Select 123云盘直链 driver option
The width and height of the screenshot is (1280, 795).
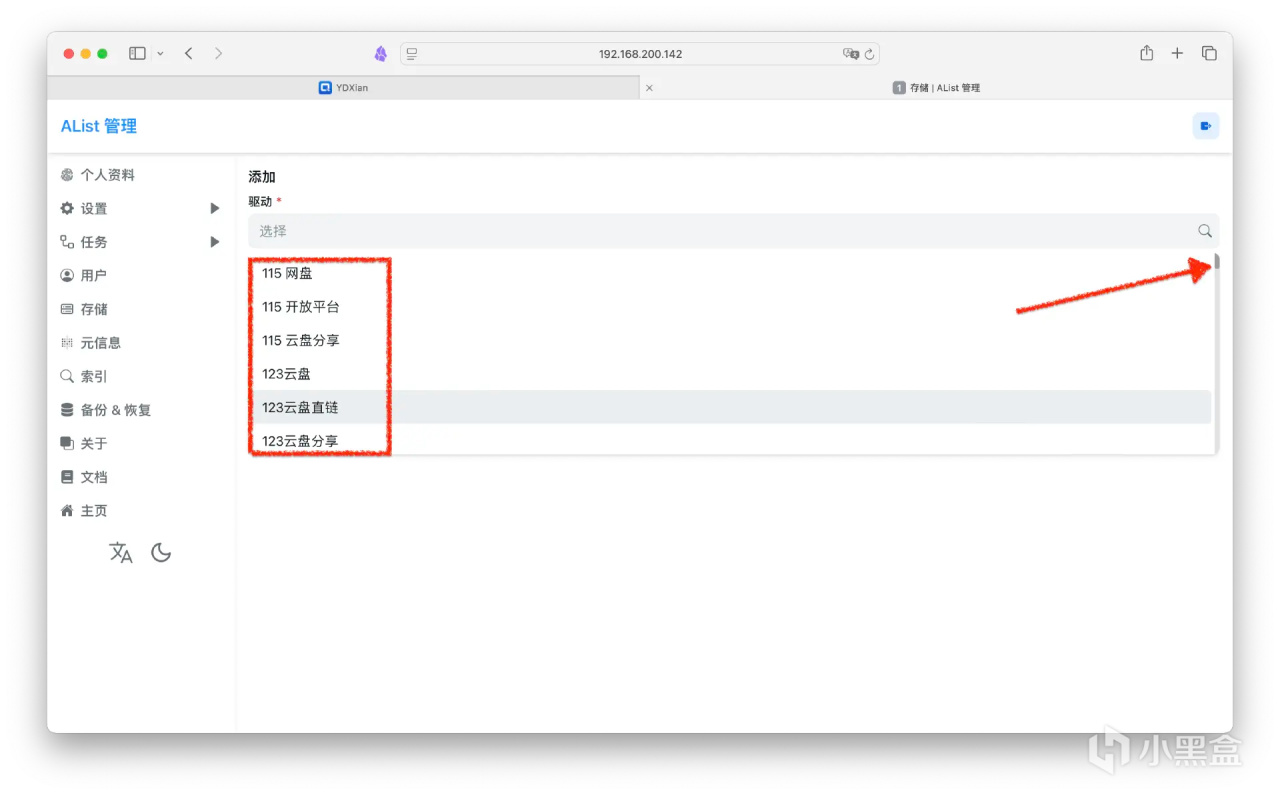pyautogui.click(x=732, y=407)
